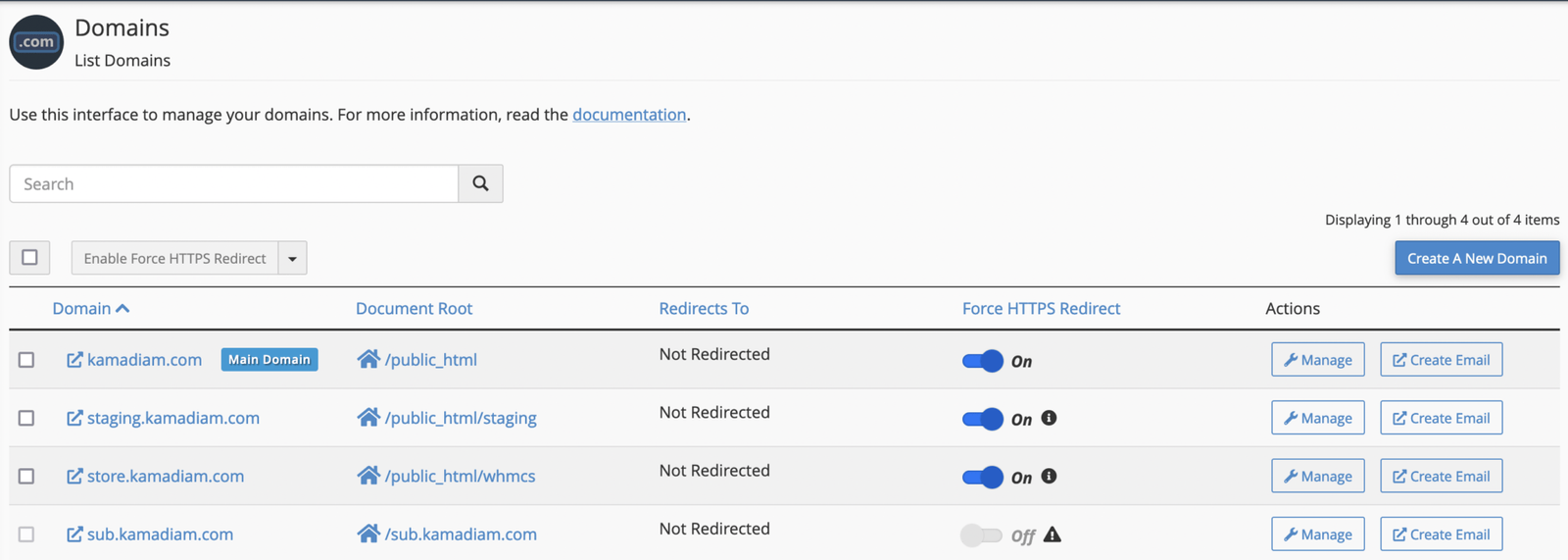Open the documentation link

(x=629, y=115)
